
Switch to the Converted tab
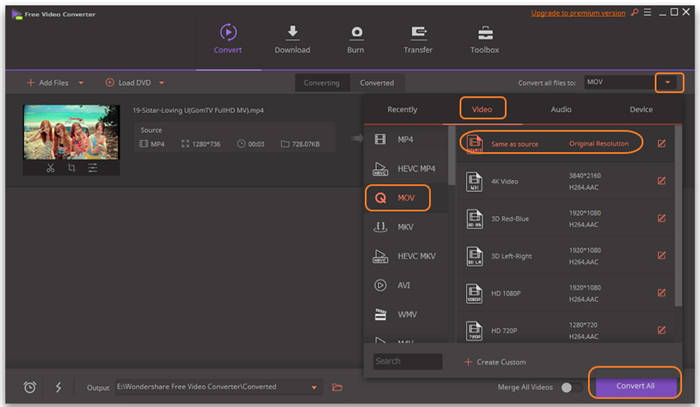pyautogui.click(x=377, y=83)
